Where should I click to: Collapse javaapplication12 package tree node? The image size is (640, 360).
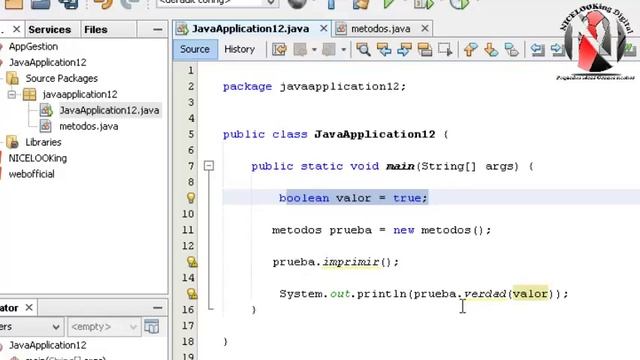[12, 95]
